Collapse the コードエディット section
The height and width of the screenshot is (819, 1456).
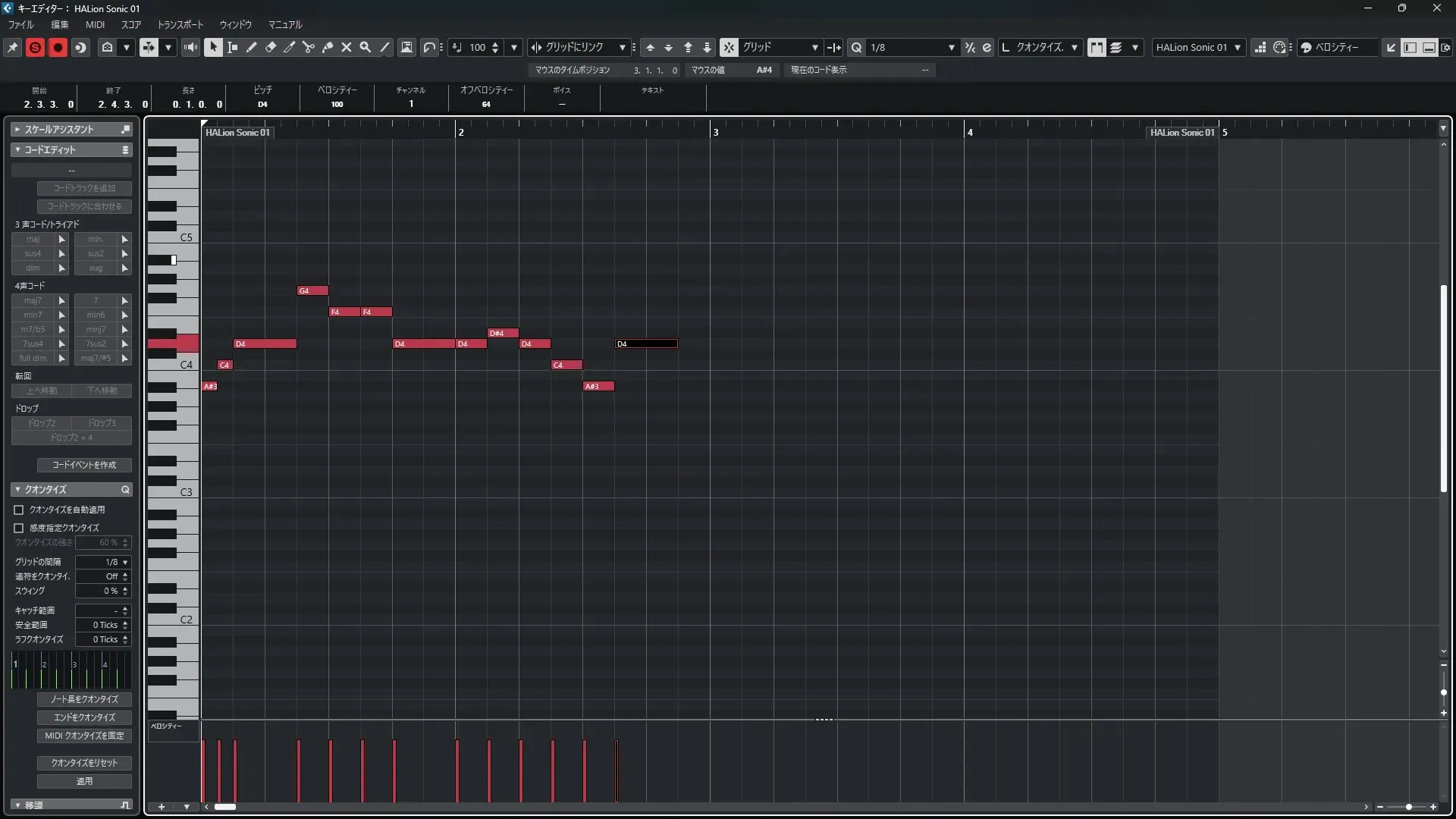[17, 150]
